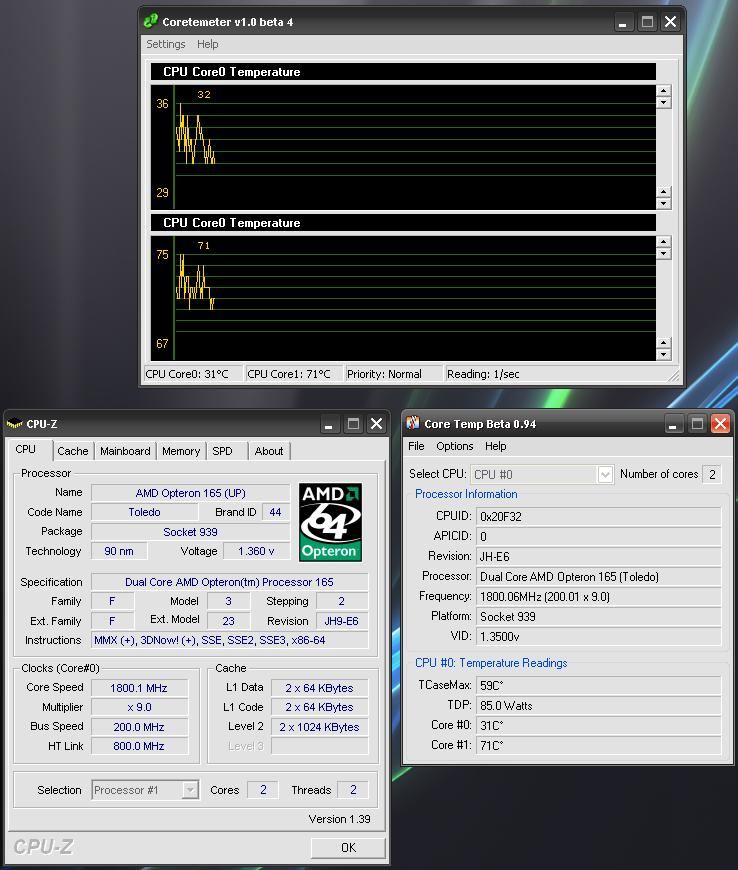Open Core Temp File menu
The width and height of the screenshot is (738, 870).
(x=416, y=446)
